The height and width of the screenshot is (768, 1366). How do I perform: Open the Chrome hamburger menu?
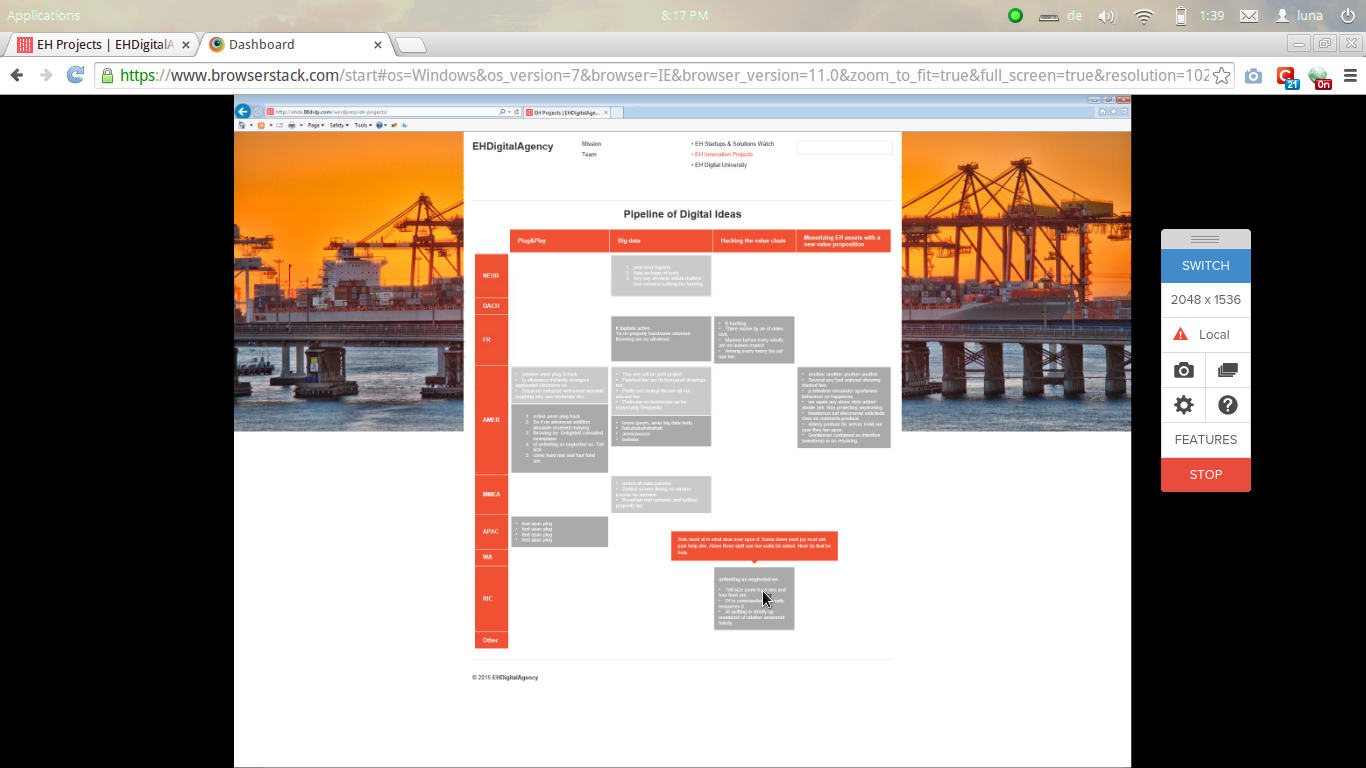tap(1350, 76)
